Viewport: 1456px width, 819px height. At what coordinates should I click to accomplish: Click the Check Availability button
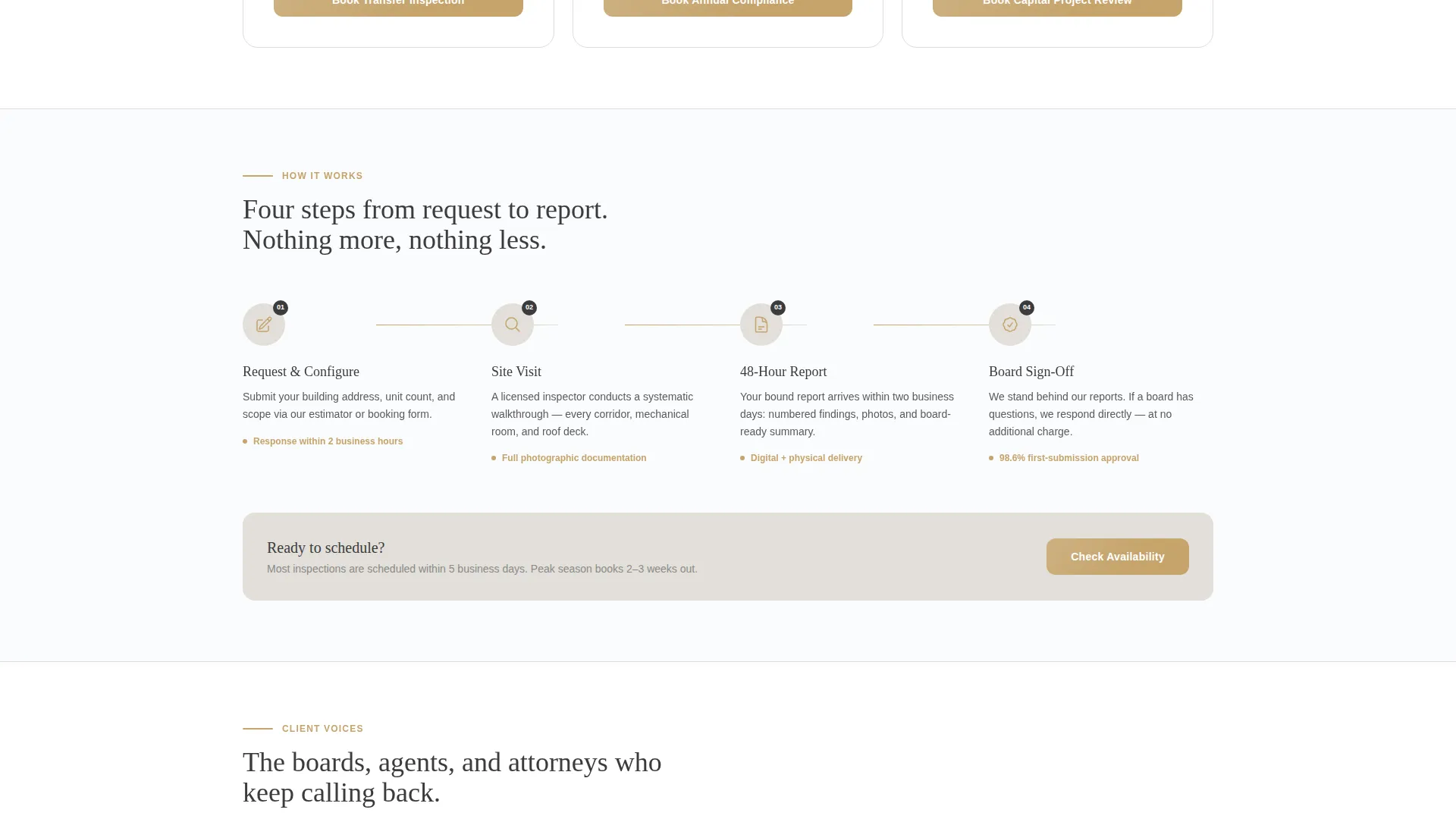pyautogui.click(x=1118, y=557)
